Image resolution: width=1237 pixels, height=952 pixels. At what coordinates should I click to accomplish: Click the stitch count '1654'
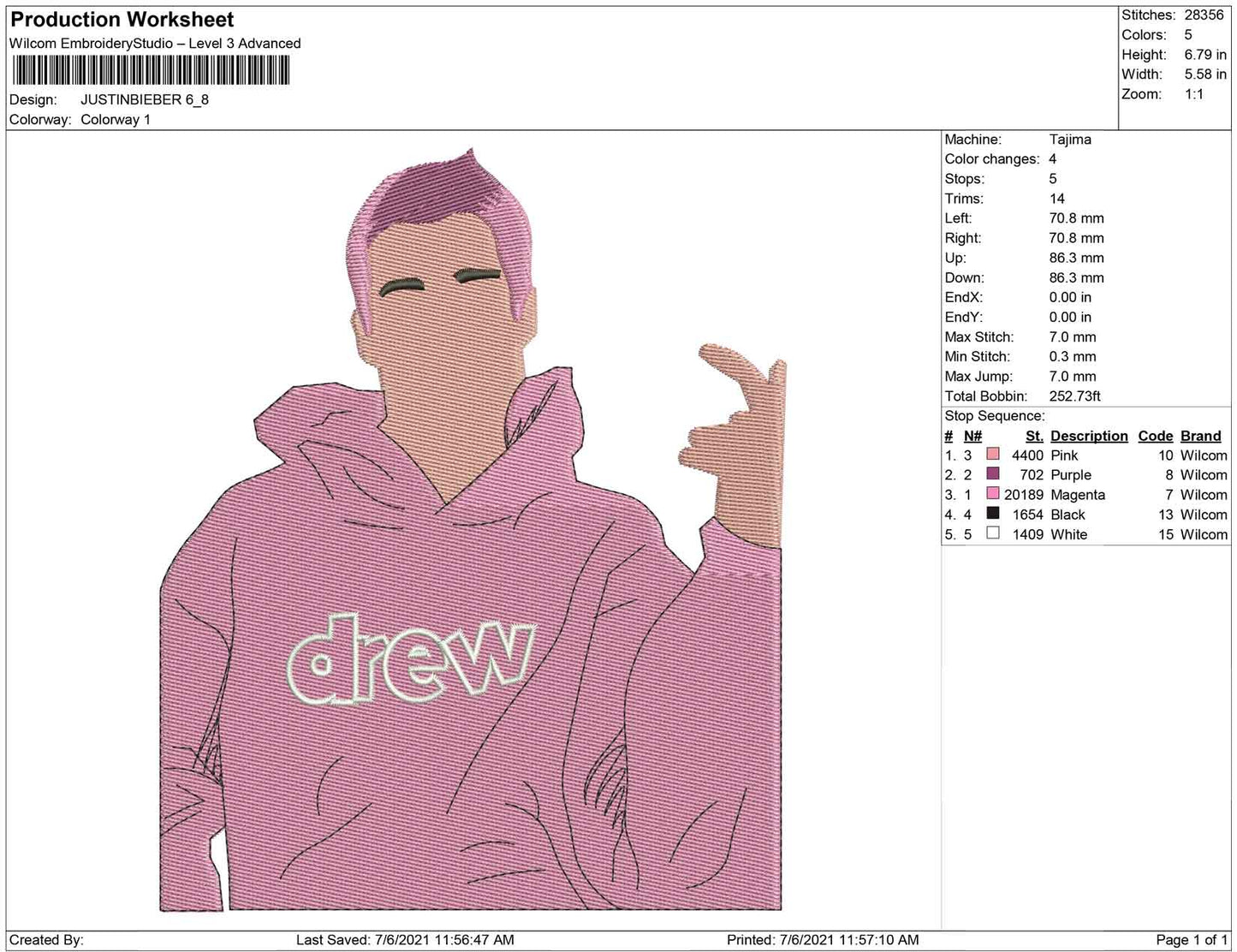coord(1027,515)
